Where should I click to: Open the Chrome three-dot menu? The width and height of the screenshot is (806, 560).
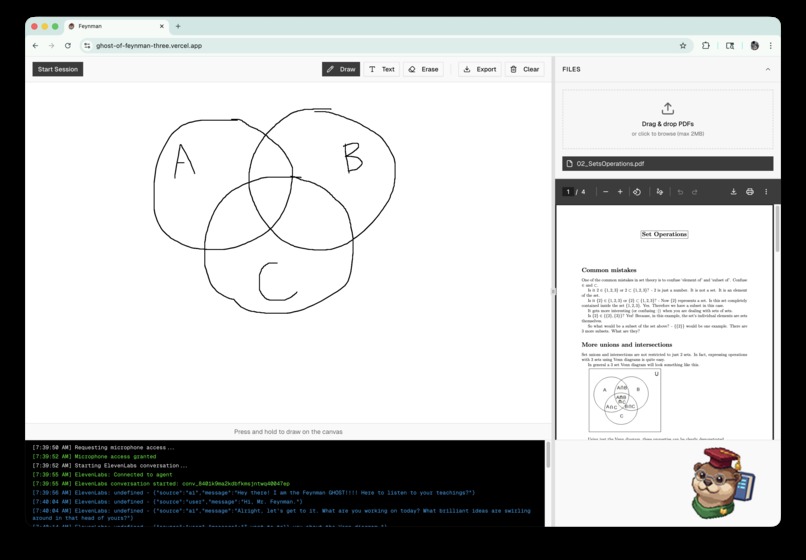pos(771,46)
